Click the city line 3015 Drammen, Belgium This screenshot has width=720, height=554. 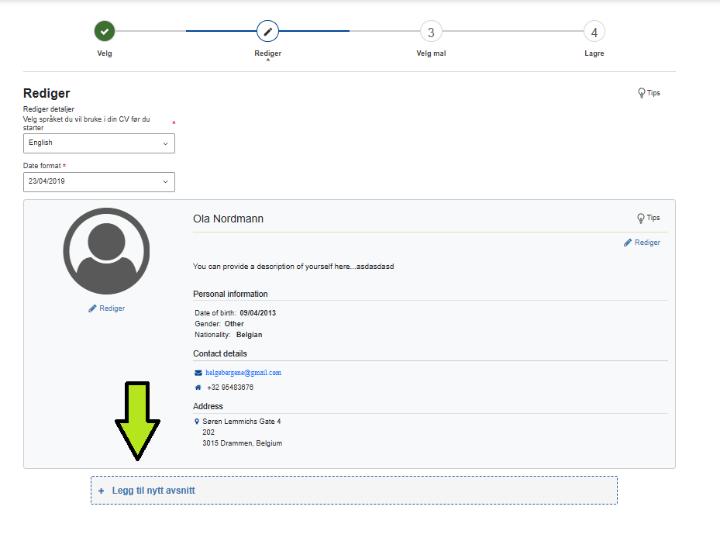242,443
